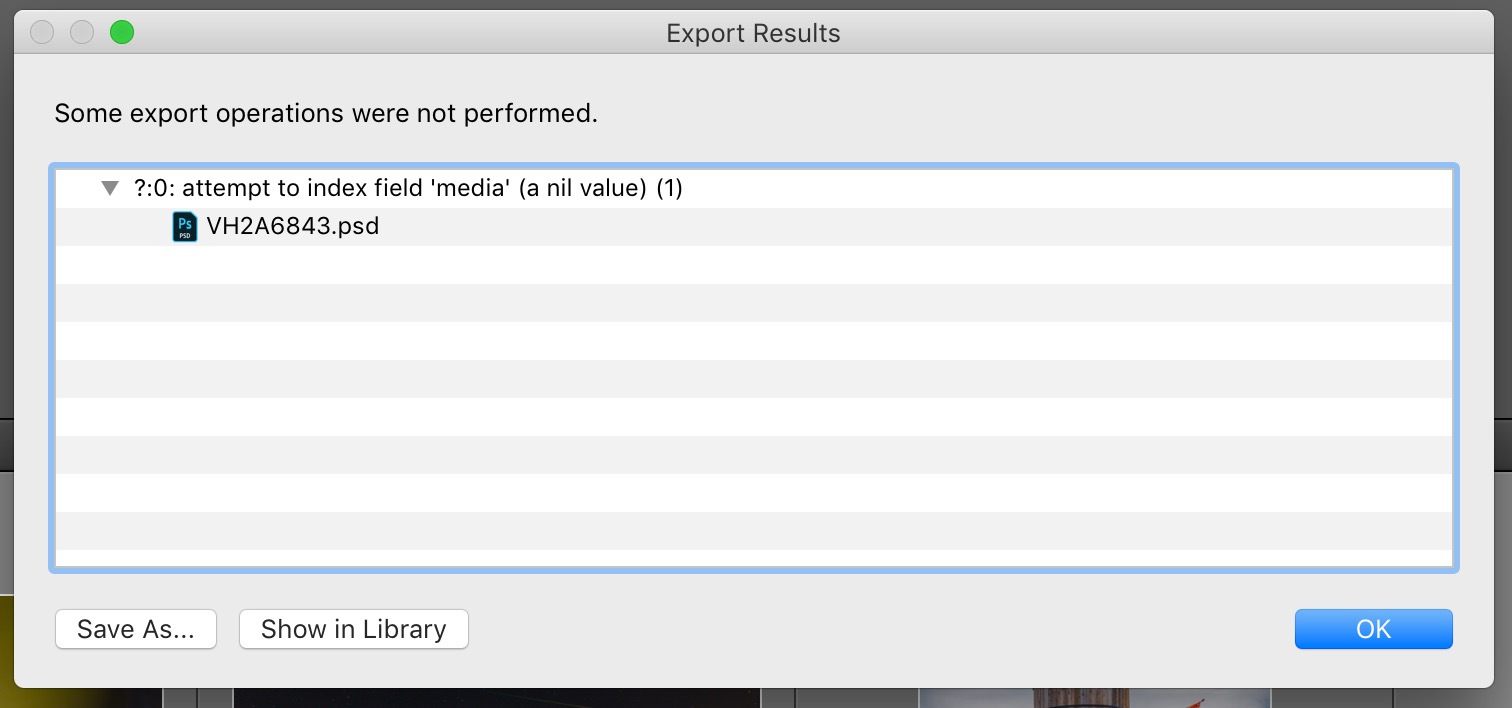
Task: Click the green zoom window button
Action: coord(122,33)
